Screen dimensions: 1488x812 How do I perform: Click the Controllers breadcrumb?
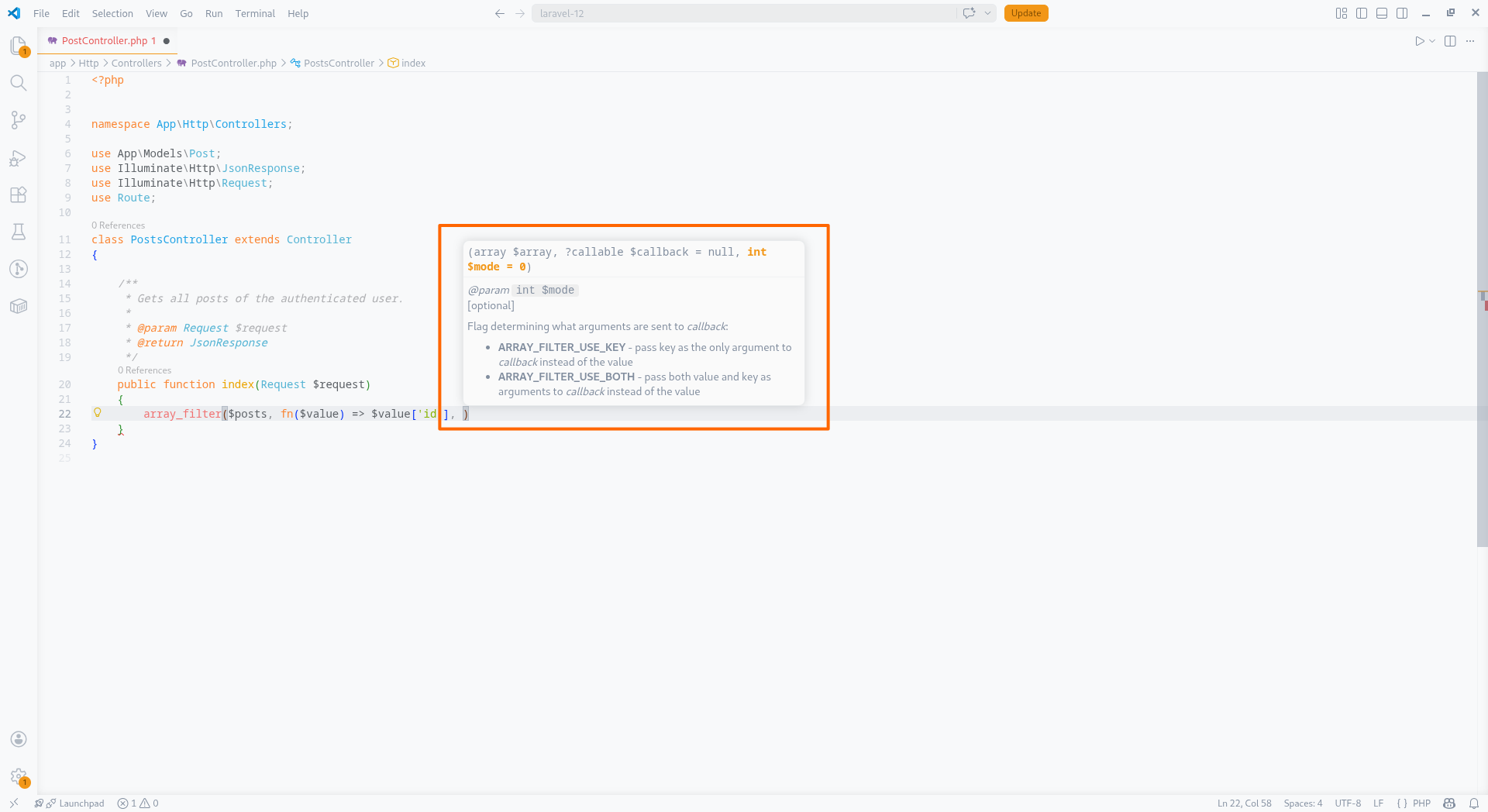coord(136,64)
